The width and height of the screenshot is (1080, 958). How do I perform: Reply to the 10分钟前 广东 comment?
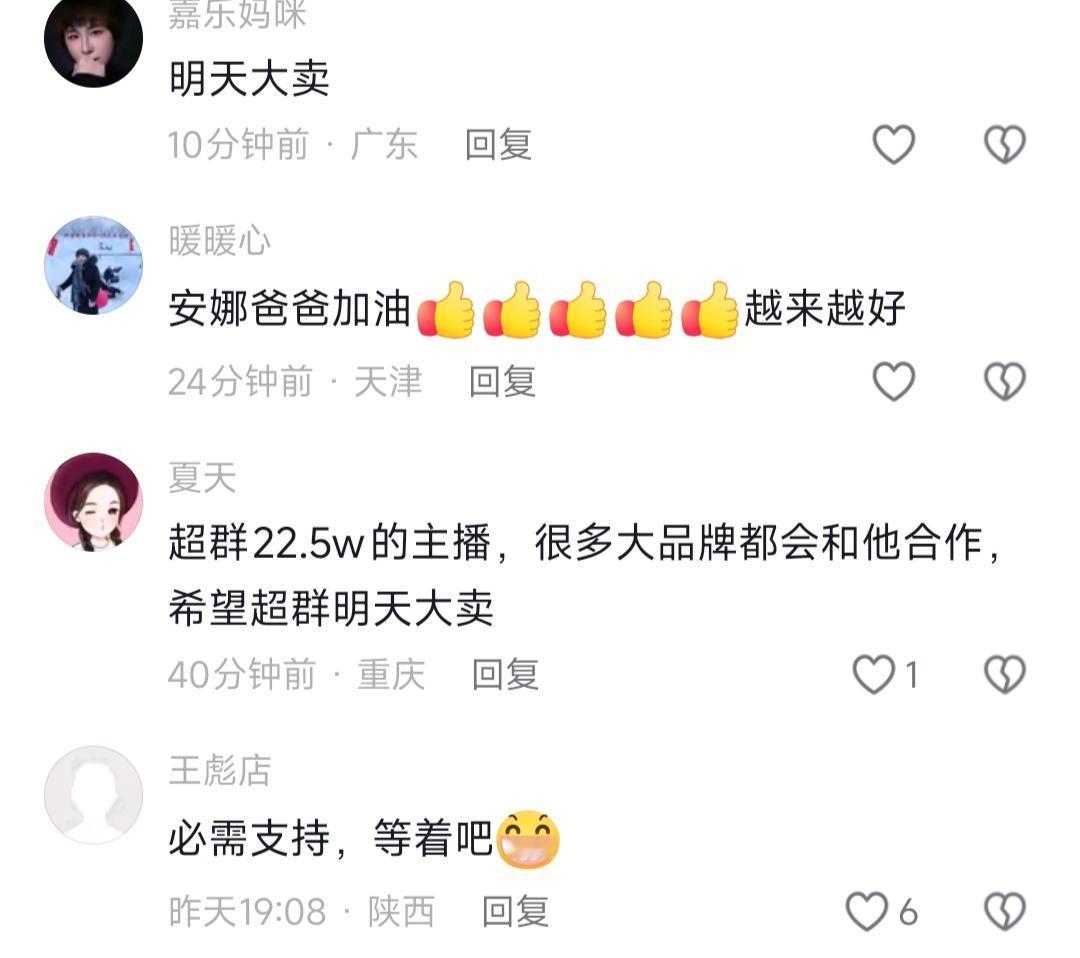point(499,145)
